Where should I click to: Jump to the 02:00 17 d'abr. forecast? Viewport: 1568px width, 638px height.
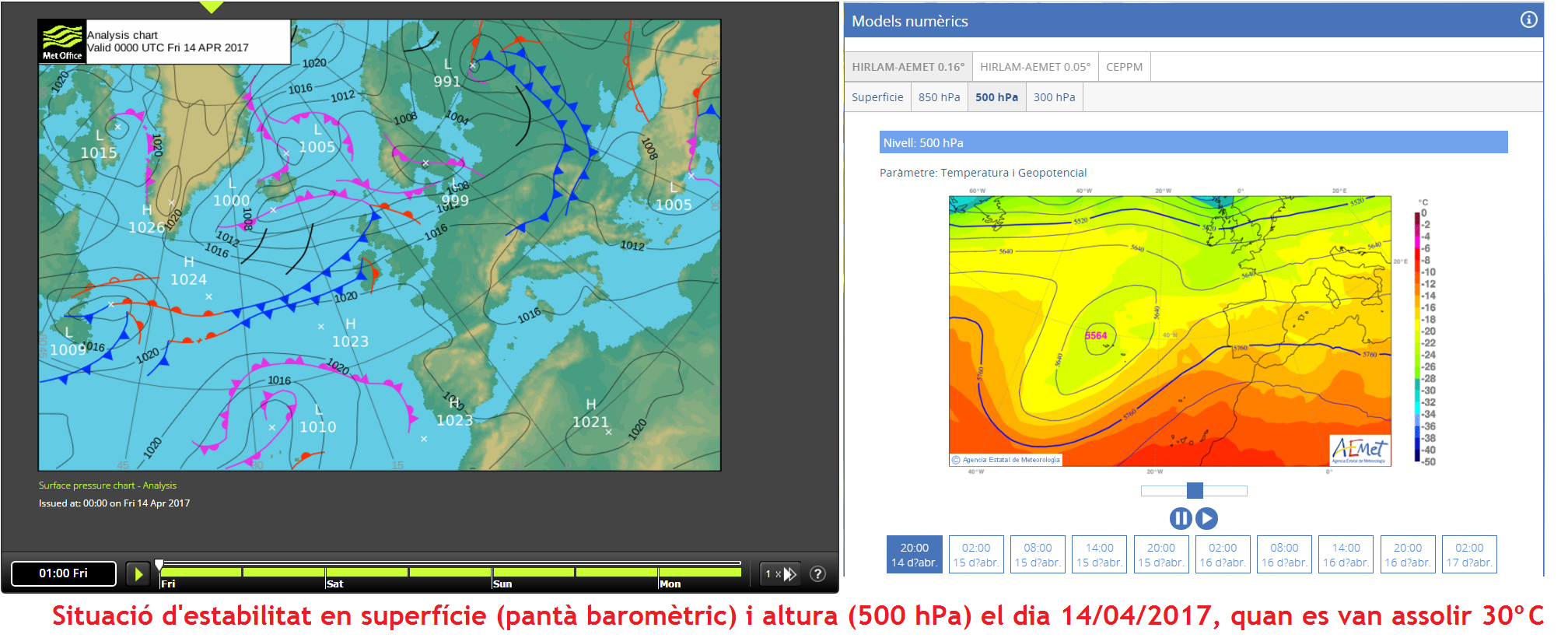pos(1469,555)
